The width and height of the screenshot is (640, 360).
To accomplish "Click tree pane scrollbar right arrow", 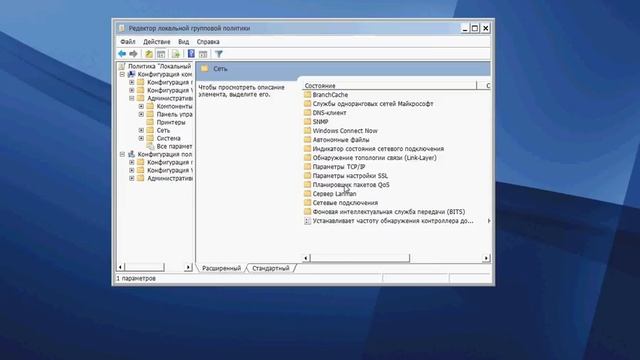I will [x=188, y=267].
